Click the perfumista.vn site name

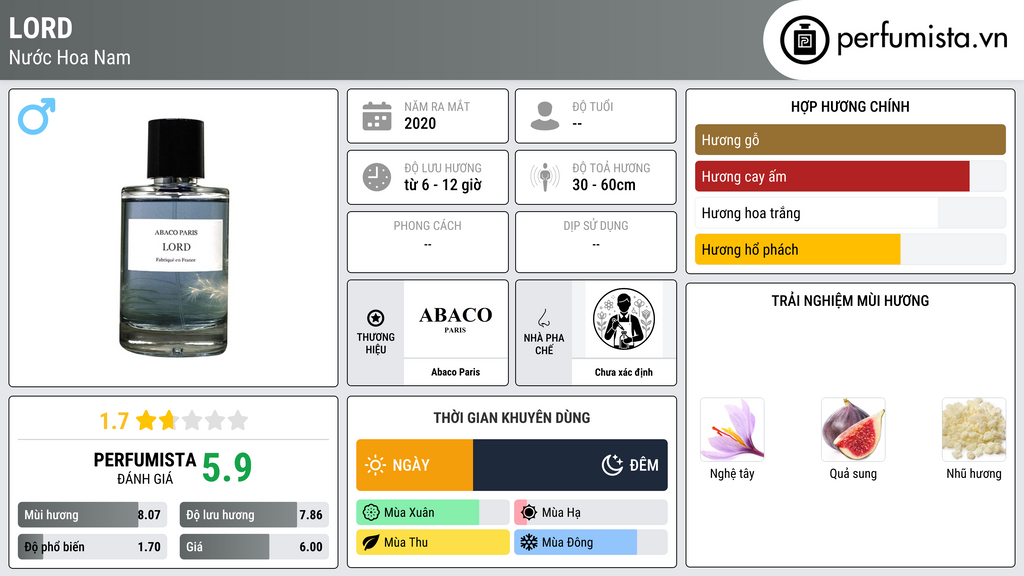pos(922,39)
